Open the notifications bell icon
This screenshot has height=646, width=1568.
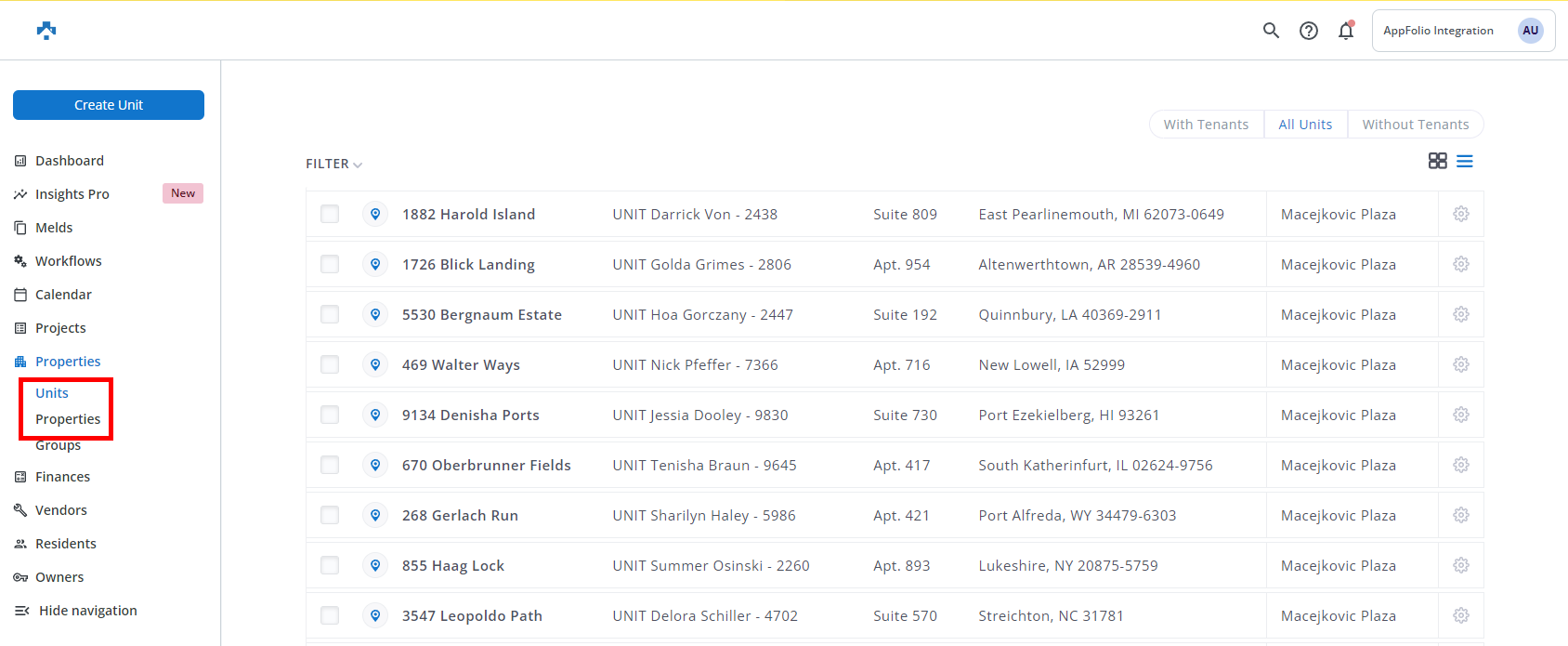tap(1346, 31)
